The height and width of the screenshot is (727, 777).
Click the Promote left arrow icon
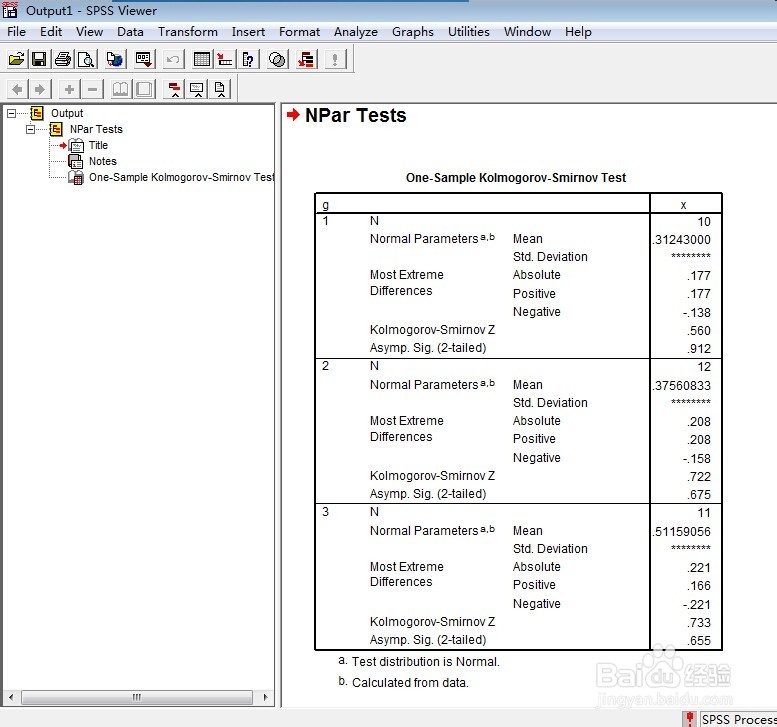click(x=17, y=89)
